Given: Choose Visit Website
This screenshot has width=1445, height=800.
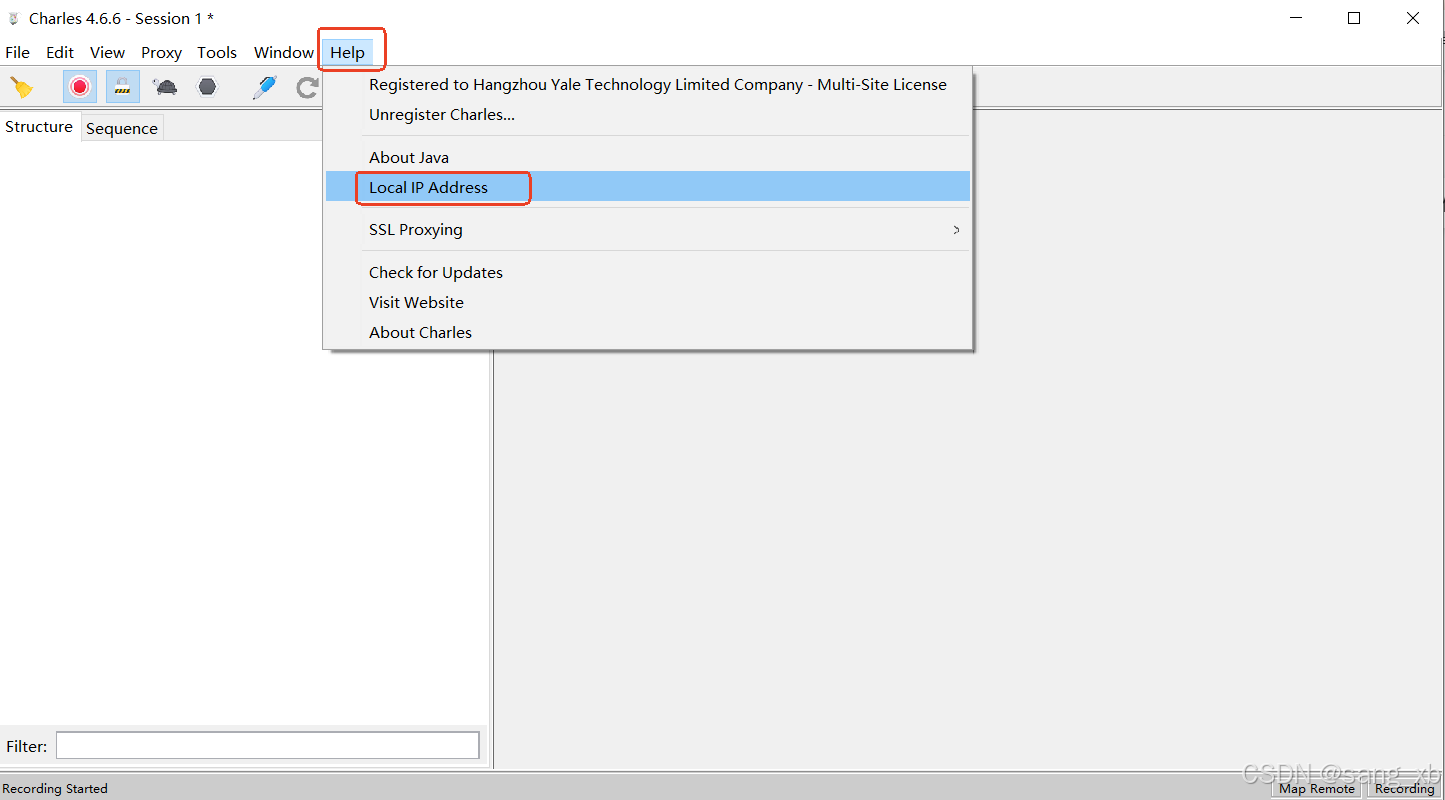Looking at the screenshot, I should tap(648, 302).
